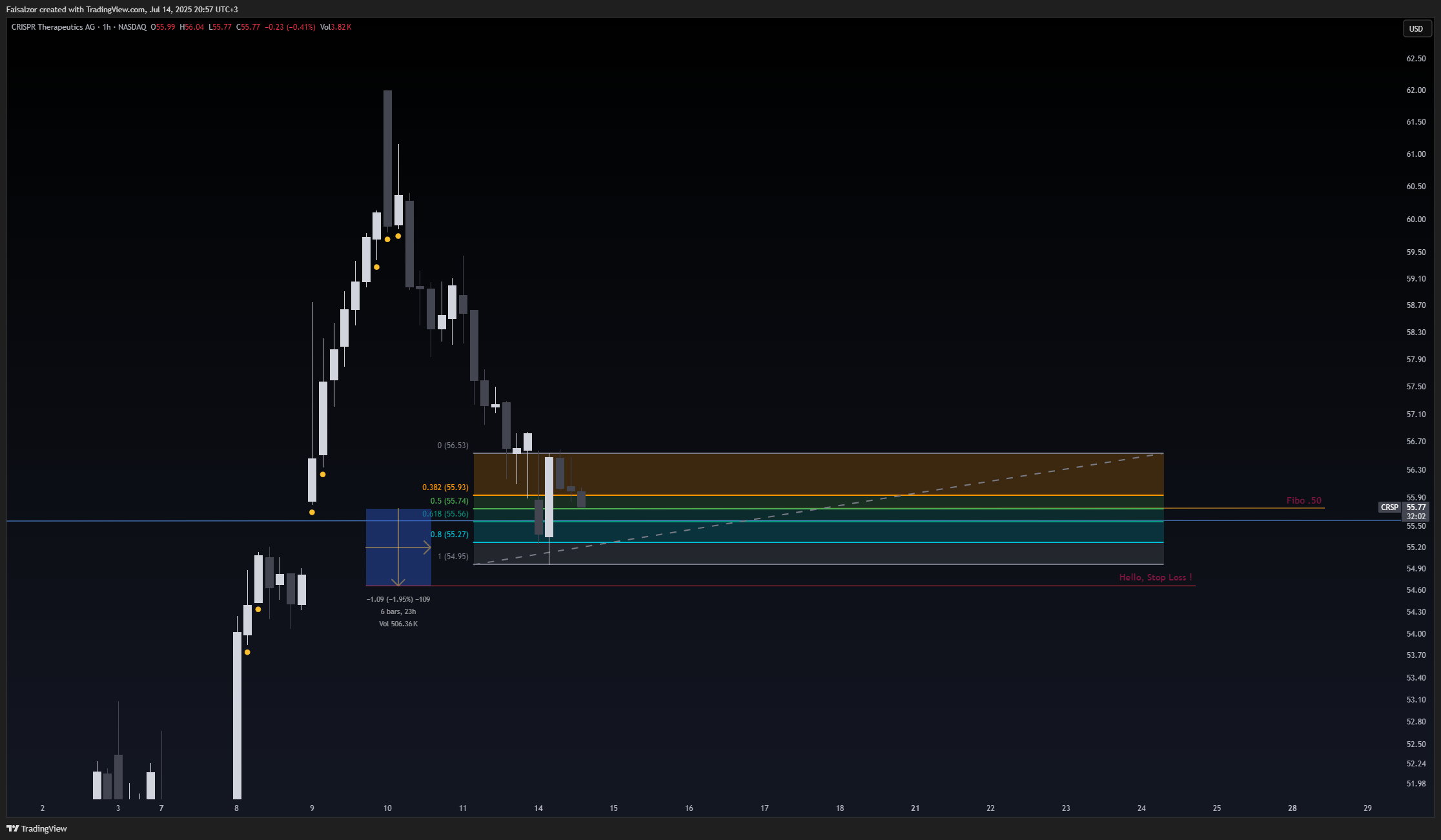The image size is (1441, 840).
Task: Click the TradingView logo at bottom left
Action: pyautogui.click(x=37, y=828)
